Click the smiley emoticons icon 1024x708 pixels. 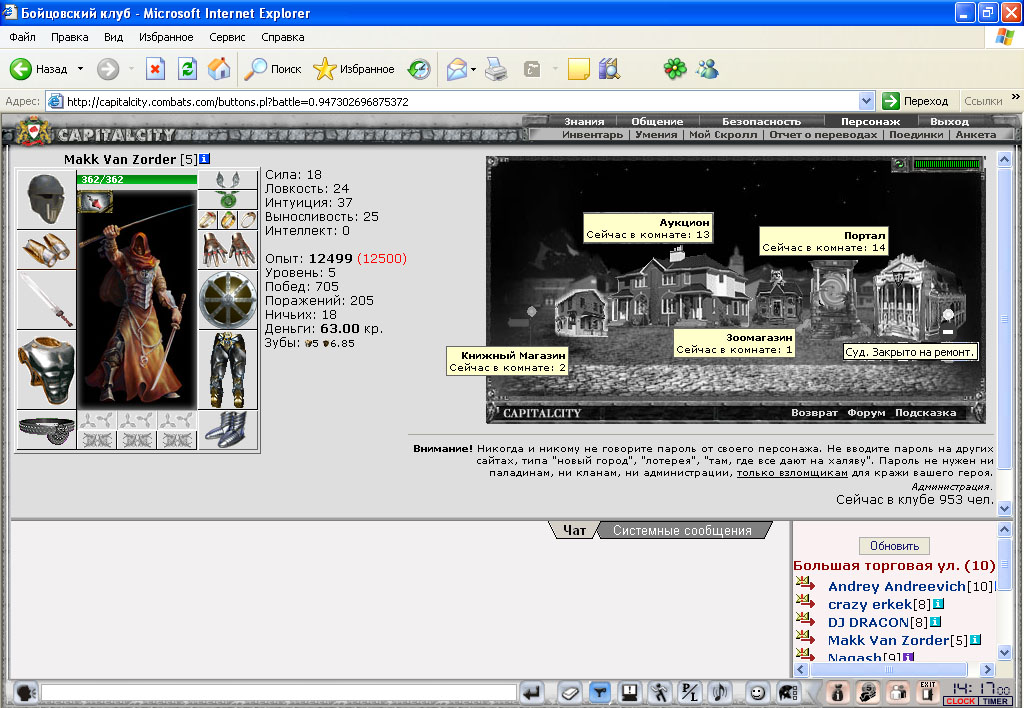point(757,692)
